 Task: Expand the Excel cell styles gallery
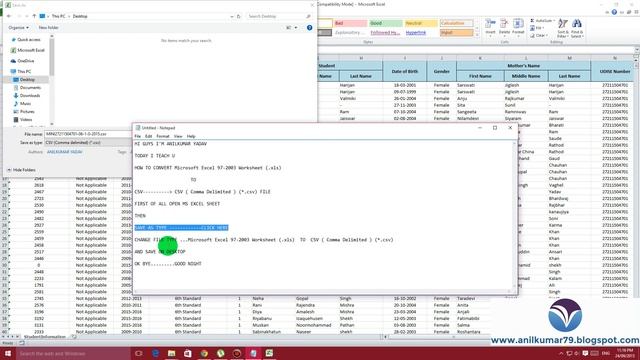477,36
